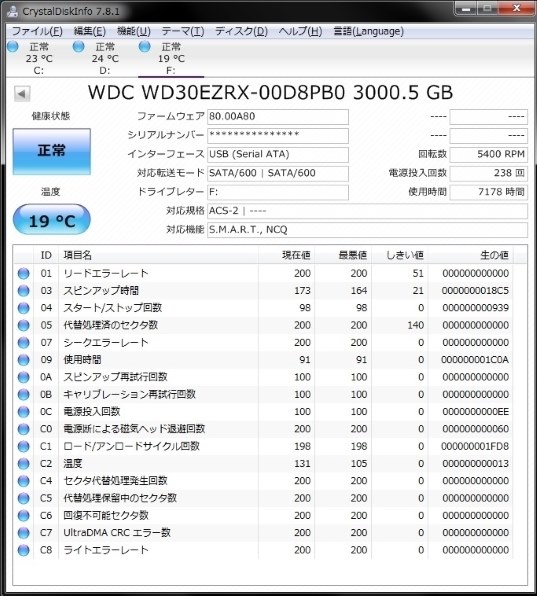Click the usage hours 7178 時間 field
Screen dimensions: 537x596
pos(489,192)
